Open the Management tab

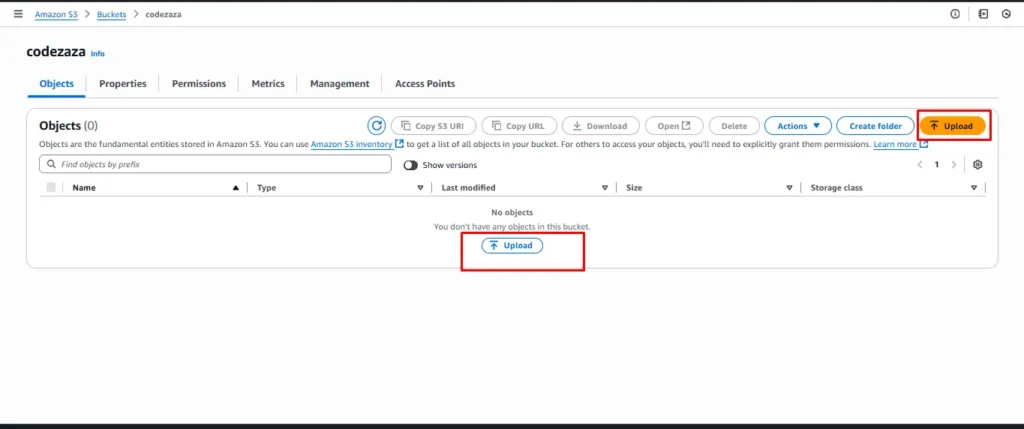click(340, 84)
